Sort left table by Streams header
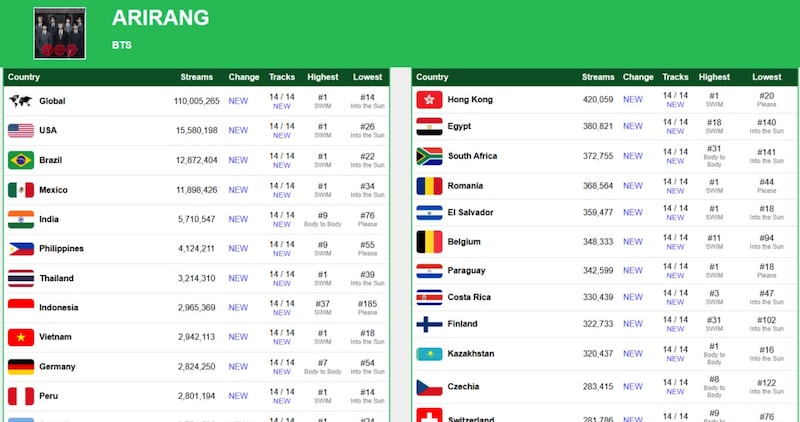This screenshot has width=800, height=422. (197, 77)
